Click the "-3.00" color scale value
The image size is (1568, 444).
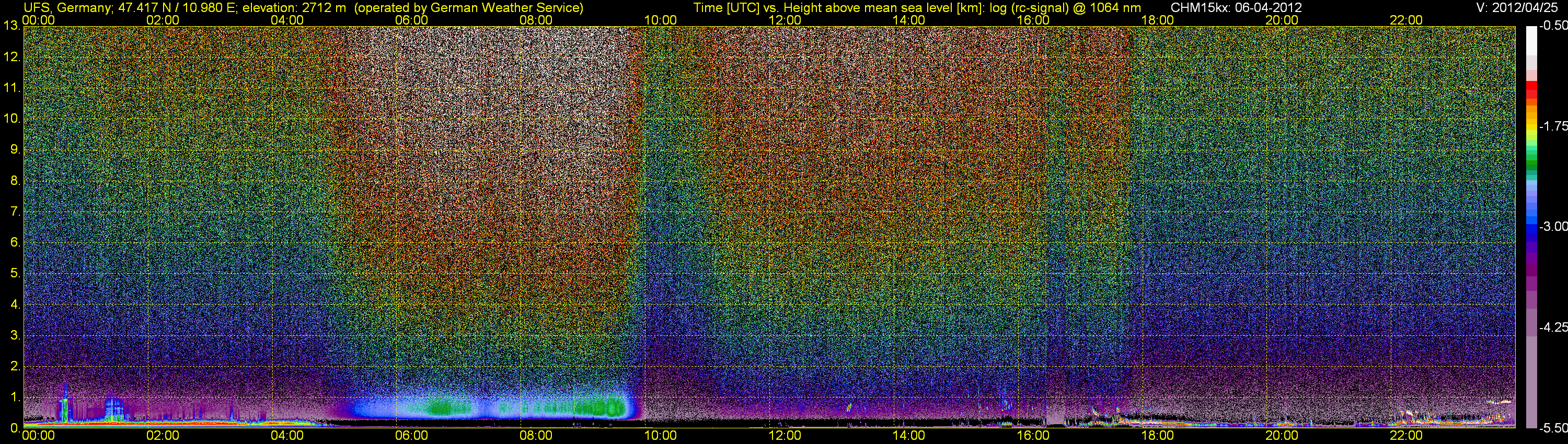pyautogui.click(x=1553, y=227)
